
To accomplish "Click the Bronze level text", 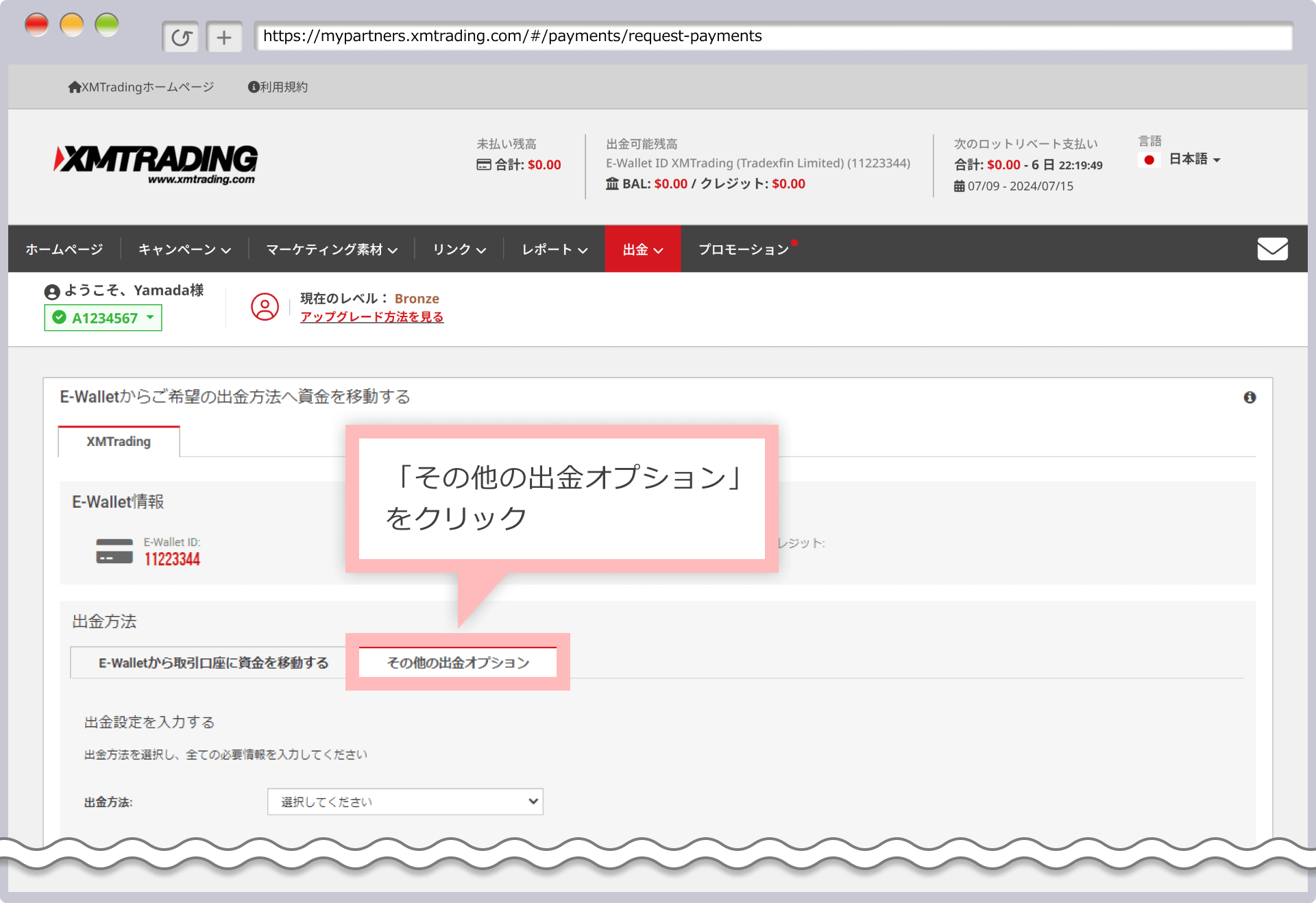I will pyautogui.click(x=417, y=299).
